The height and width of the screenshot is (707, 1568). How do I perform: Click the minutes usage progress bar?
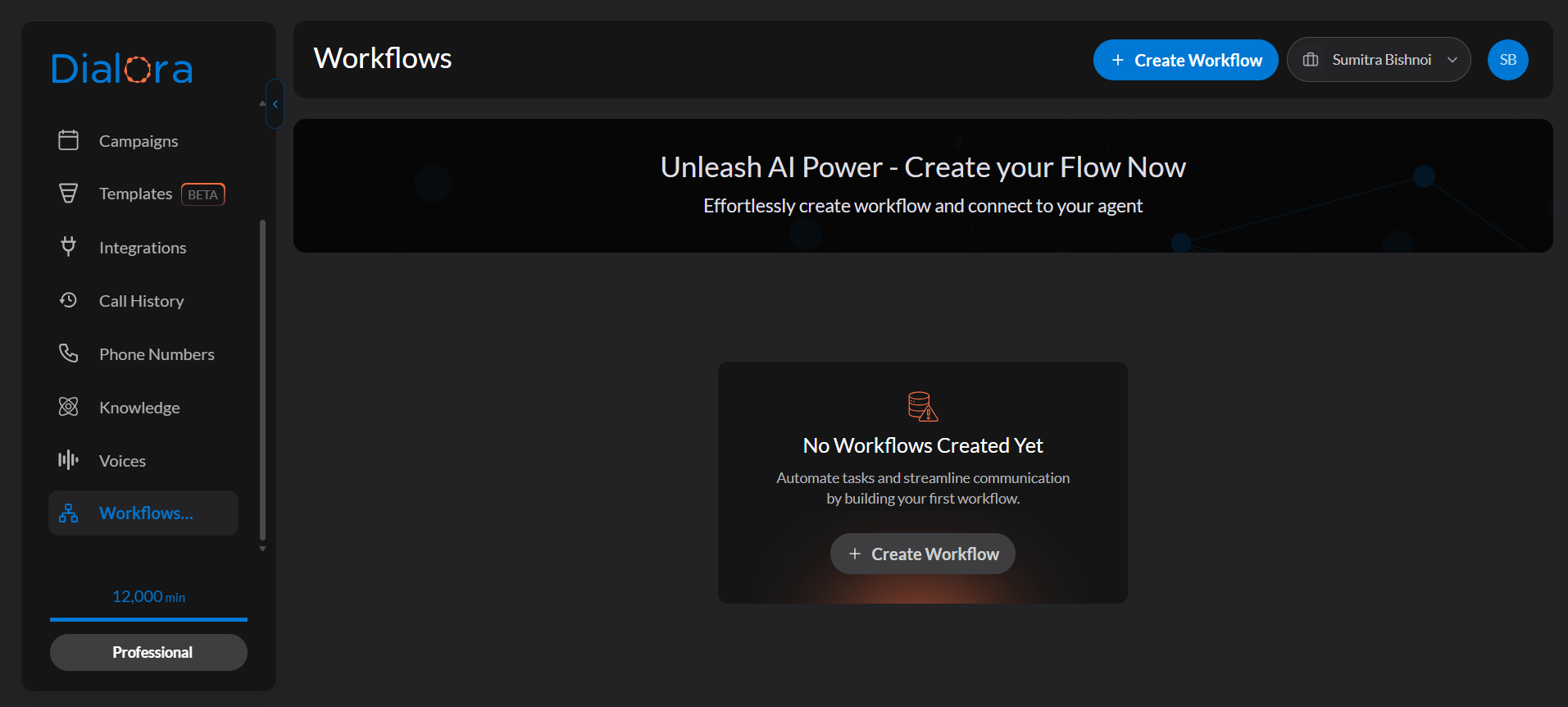(x=148, y=619)
